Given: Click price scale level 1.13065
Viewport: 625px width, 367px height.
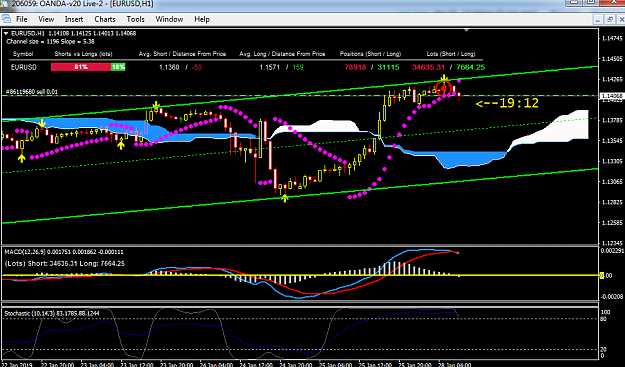Looking at the screenshot, I should 611,182.
